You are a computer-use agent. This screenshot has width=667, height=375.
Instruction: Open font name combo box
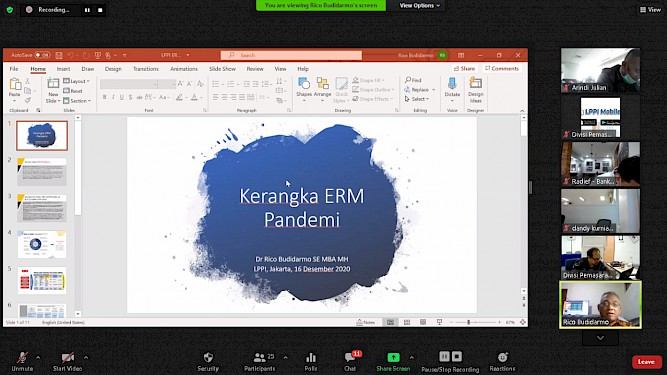click(129, 84)
